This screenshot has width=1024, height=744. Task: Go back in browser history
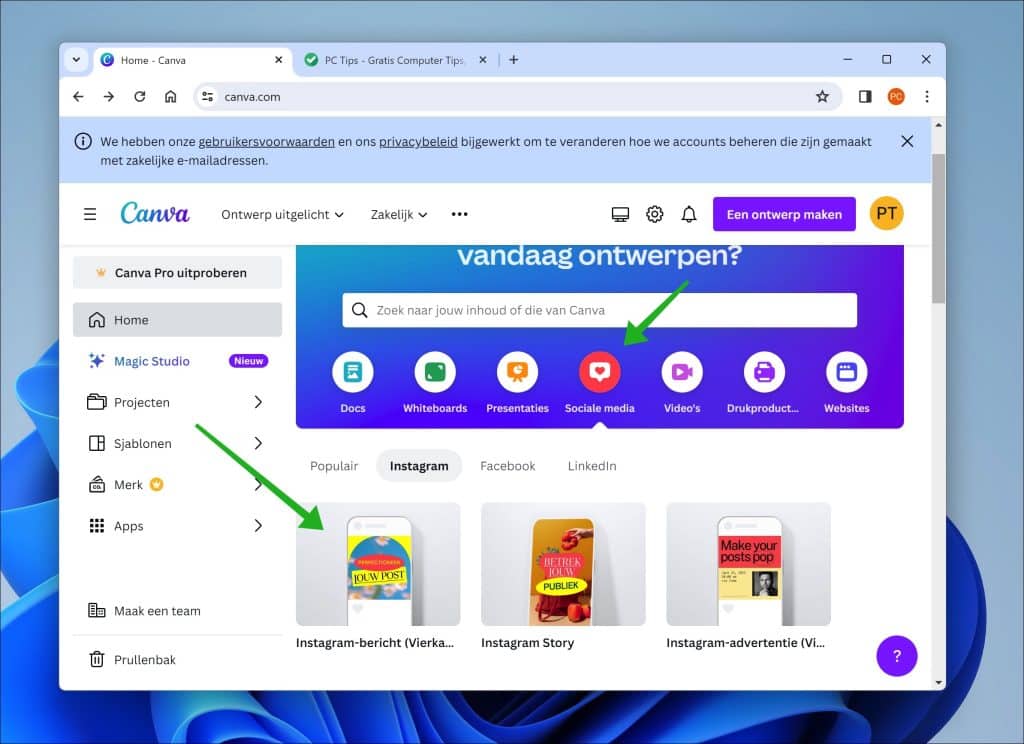click(78, 97)
